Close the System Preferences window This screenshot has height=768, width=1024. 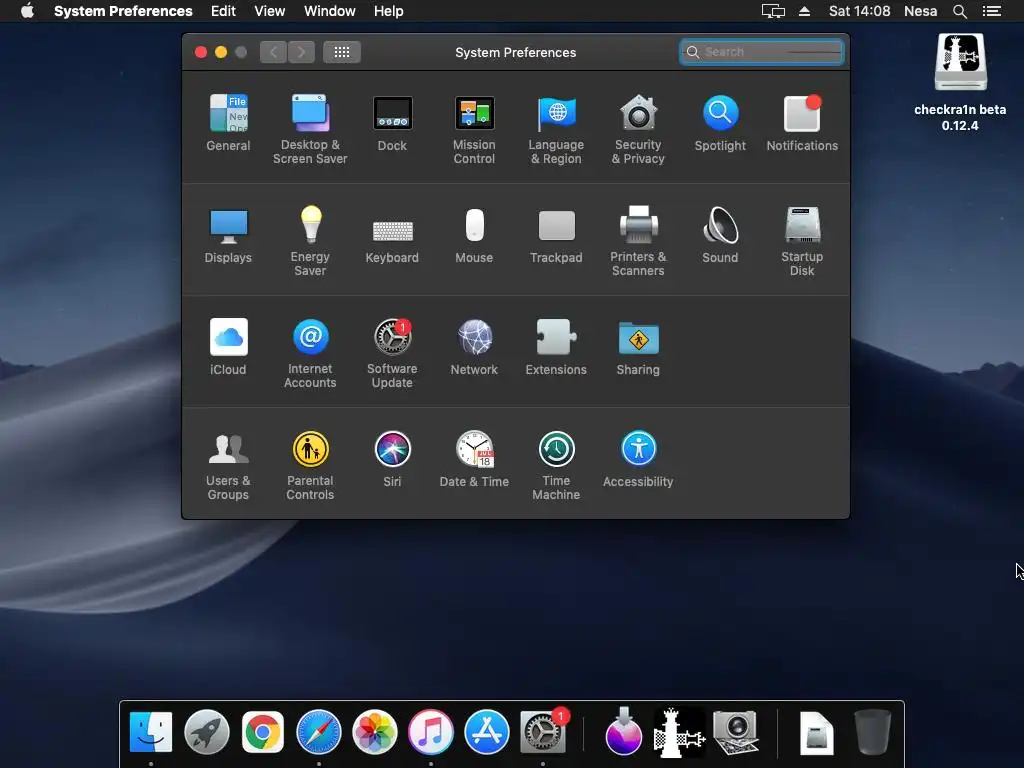(201, 52)
